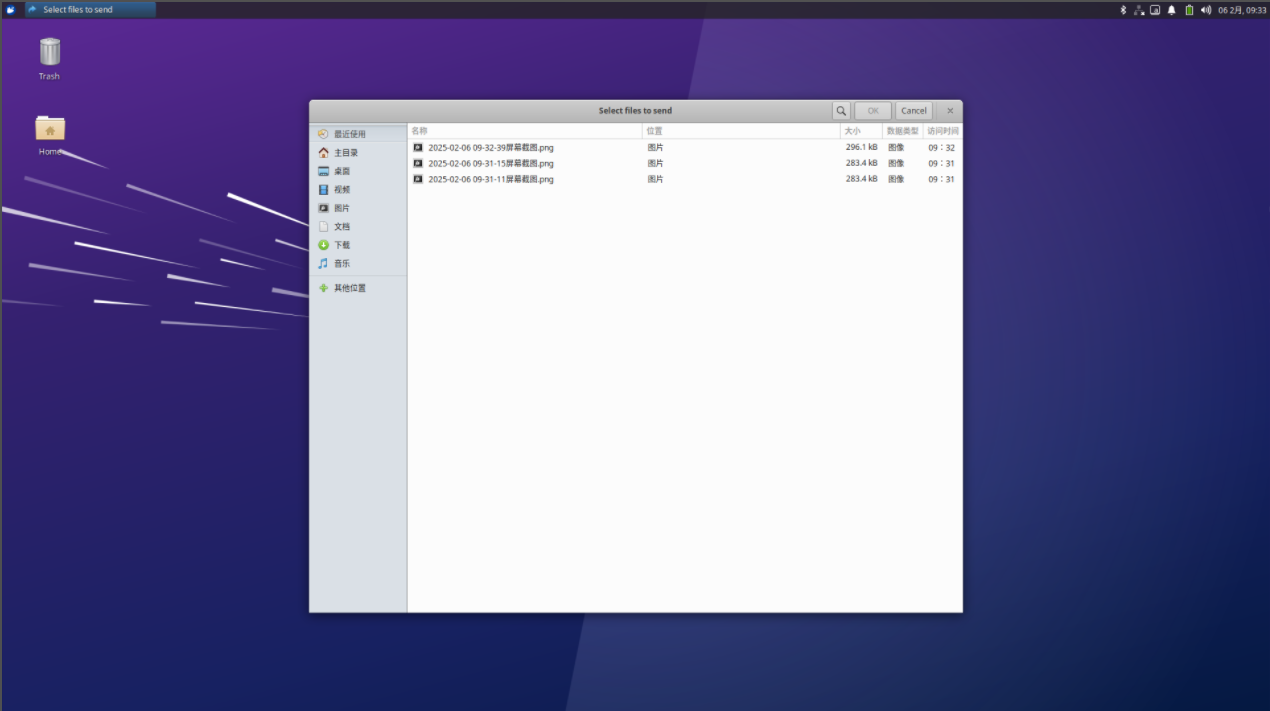Image resolution: width=1270 pixels, height=711 pixels.
Task: Select Other Locations (其他位置) entry
Action: [x=358, y=288]
